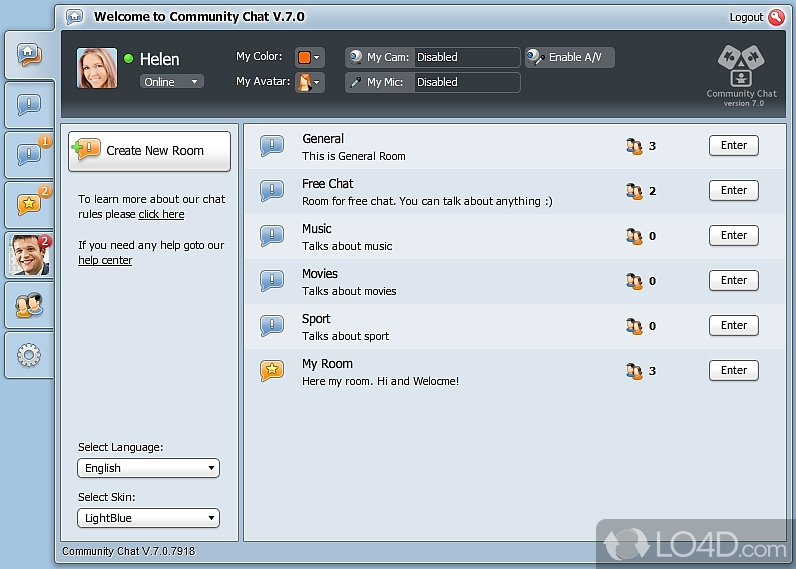Open the help center link
This screenshot has height=569, width=796.
point(105,260)
